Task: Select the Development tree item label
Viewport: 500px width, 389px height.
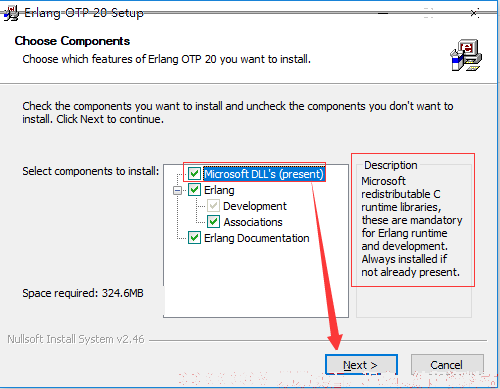Action: [x=255, y=206]
